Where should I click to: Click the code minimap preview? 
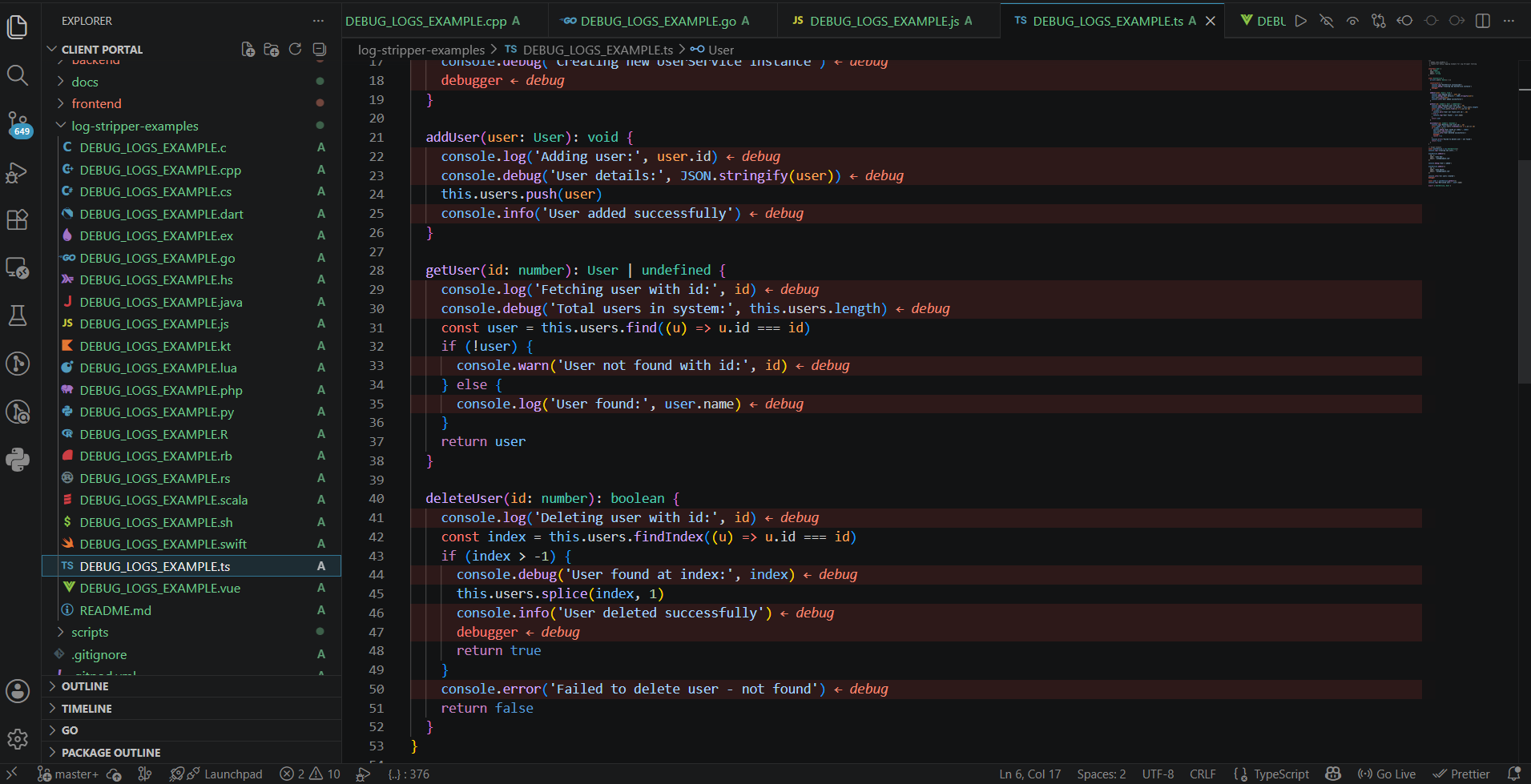1456,123
